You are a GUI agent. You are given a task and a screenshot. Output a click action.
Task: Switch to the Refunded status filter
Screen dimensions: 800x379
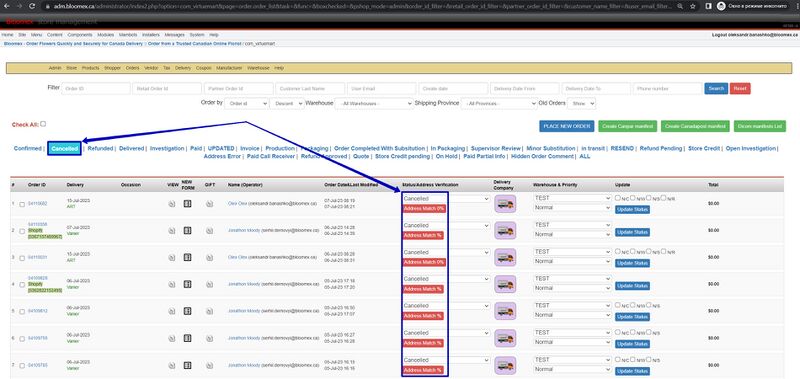pos(101,148)
